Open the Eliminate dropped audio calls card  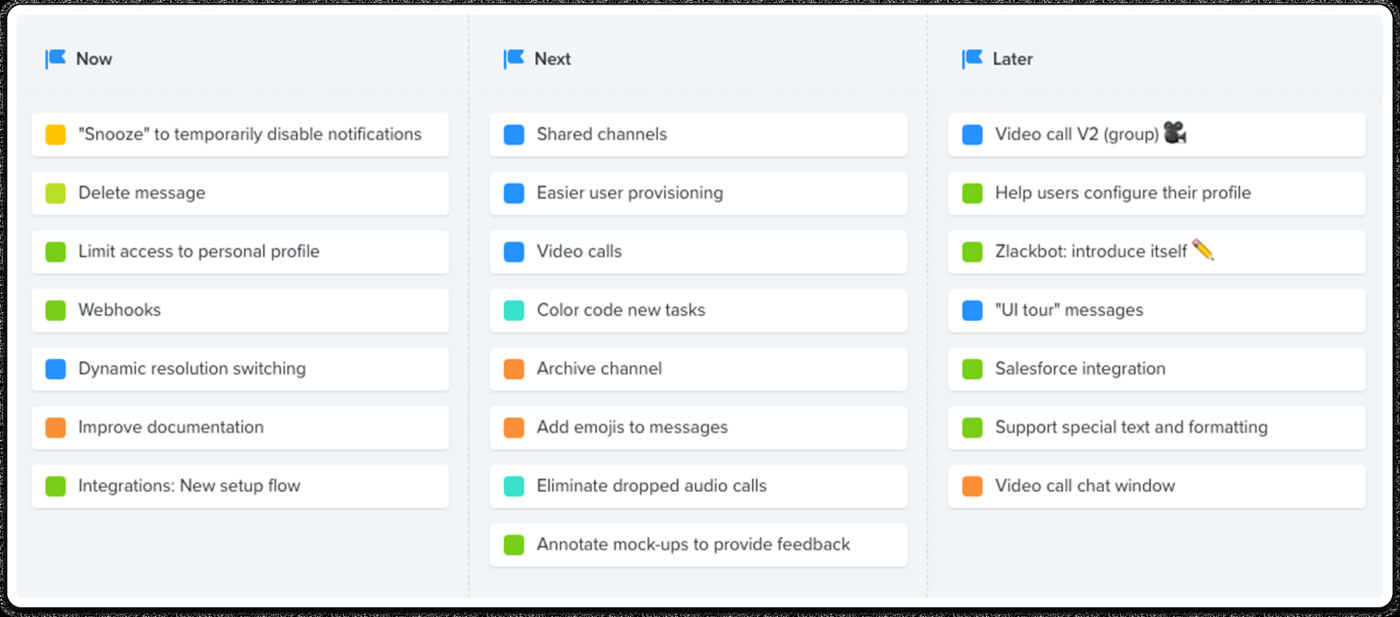tap(698, 486)
